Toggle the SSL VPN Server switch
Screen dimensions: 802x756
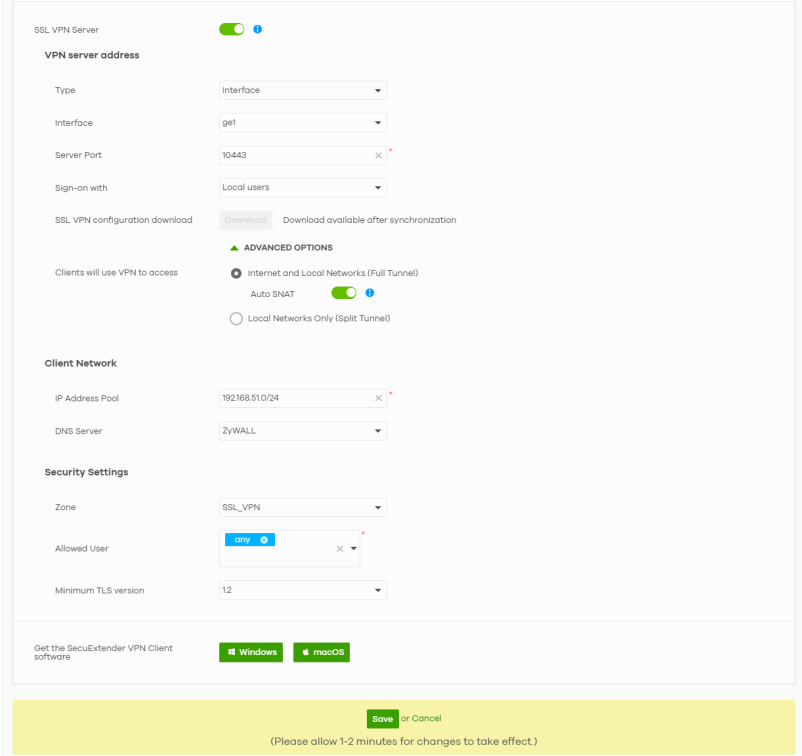coord(232,30)
